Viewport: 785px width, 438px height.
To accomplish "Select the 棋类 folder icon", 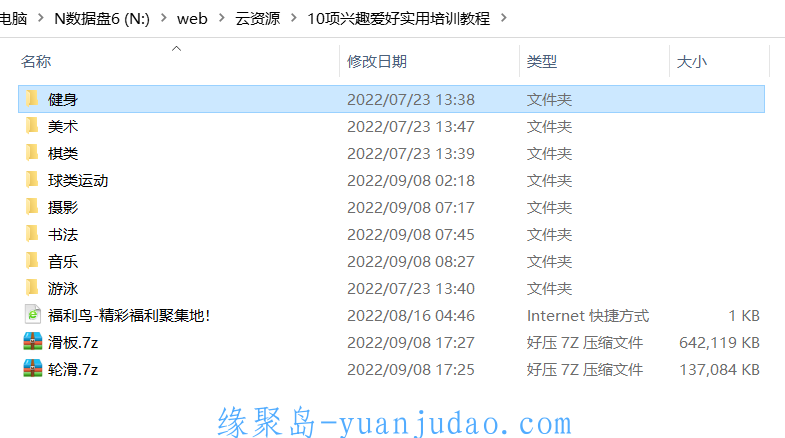I will 32,153.
